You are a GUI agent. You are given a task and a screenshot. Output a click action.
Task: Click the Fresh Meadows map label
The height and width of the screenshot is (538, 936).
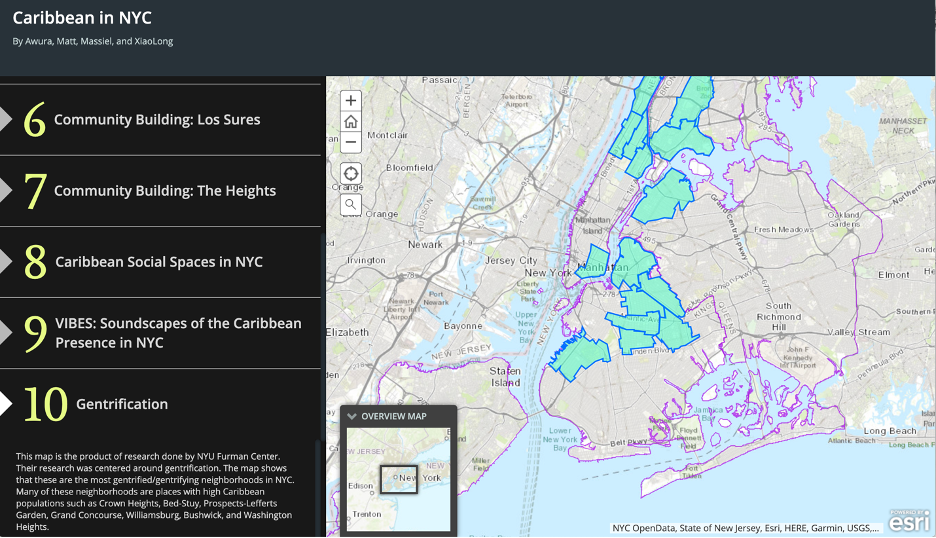784,229
